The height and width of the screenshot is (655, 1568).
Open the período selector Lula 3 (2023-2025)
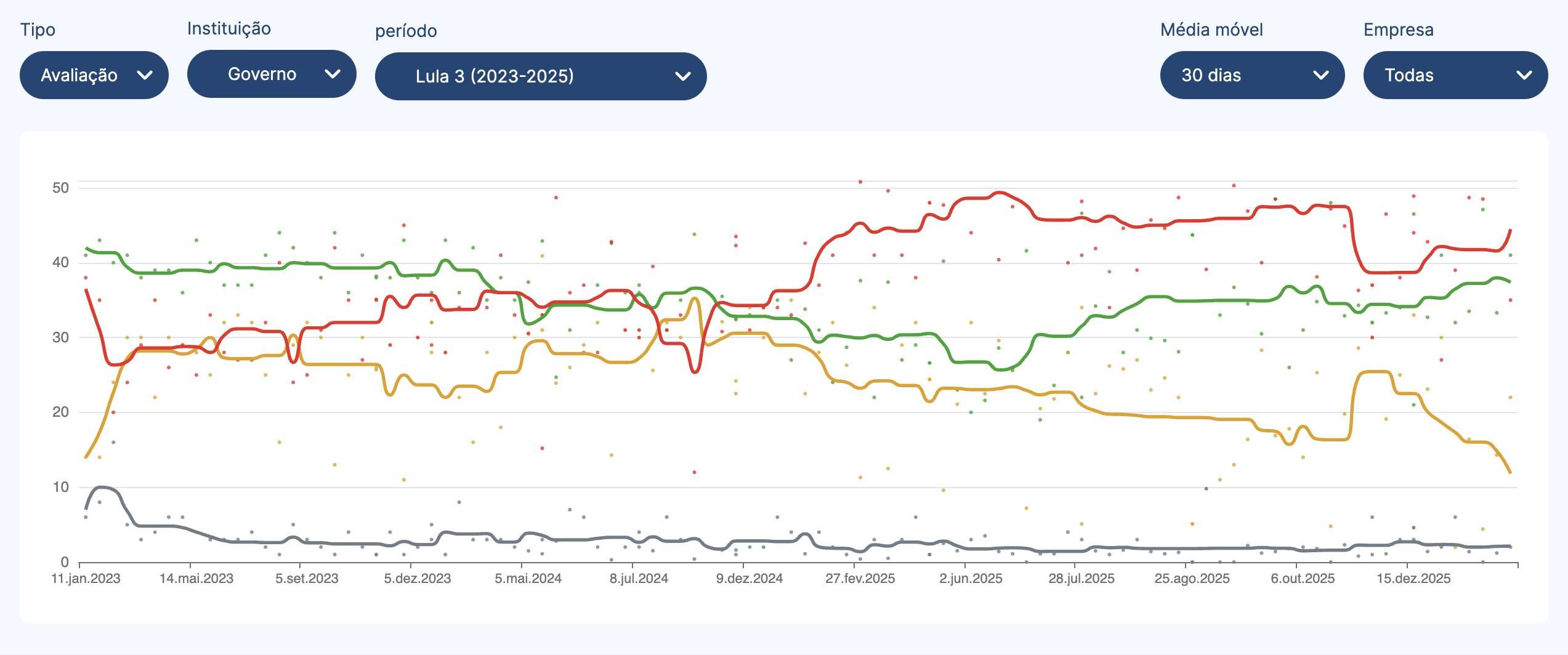(540, 76)
